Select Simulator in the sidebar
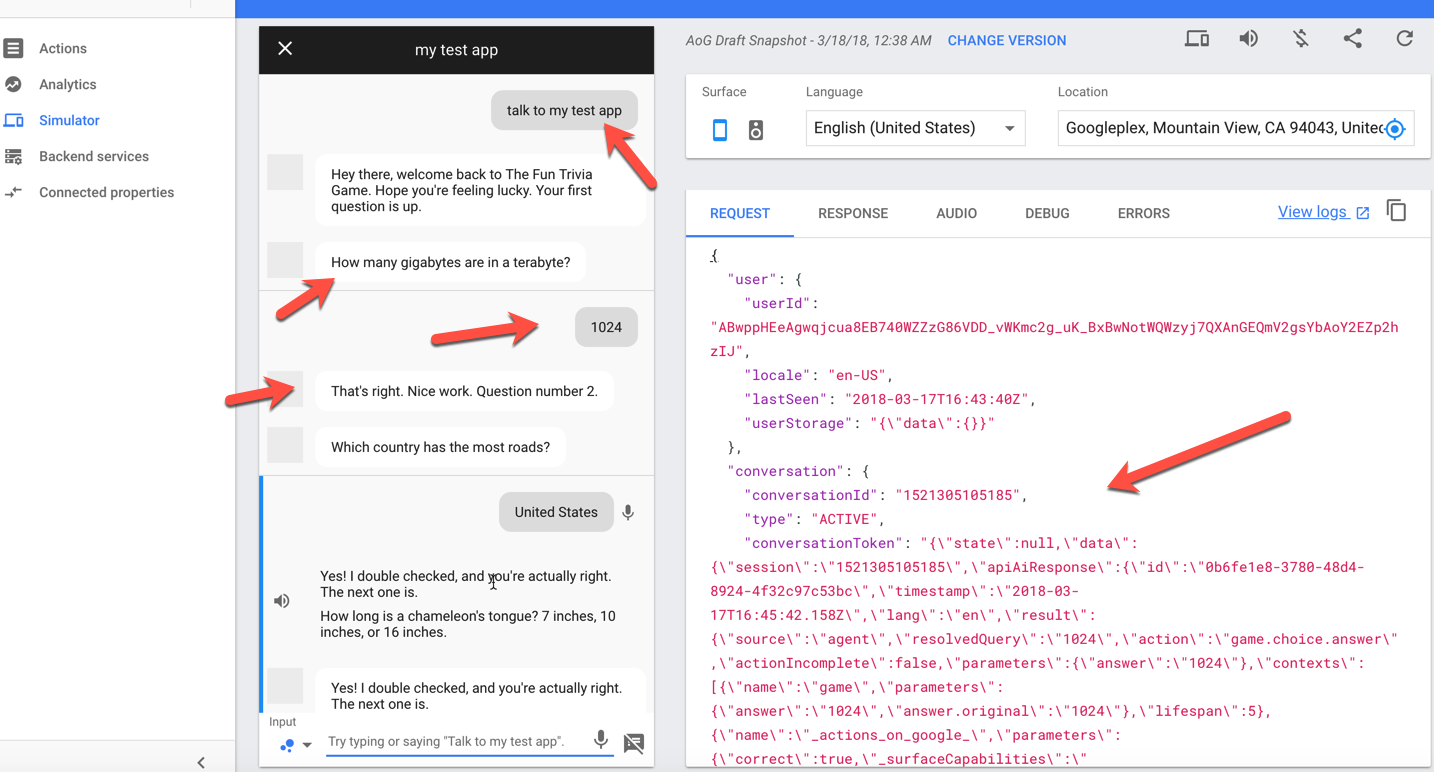Screen dimensions: 1434x772 click(69, 120)
